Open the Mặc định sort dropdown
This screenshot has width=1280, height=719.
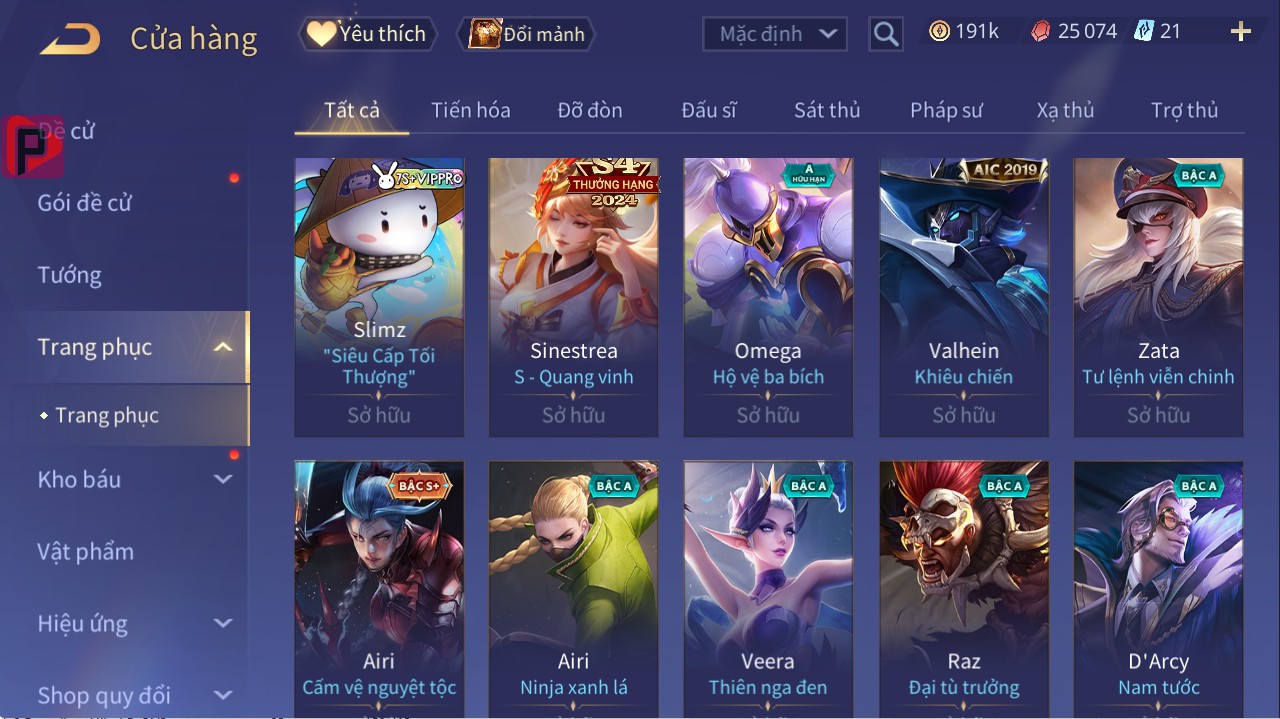tap(775, 34)
